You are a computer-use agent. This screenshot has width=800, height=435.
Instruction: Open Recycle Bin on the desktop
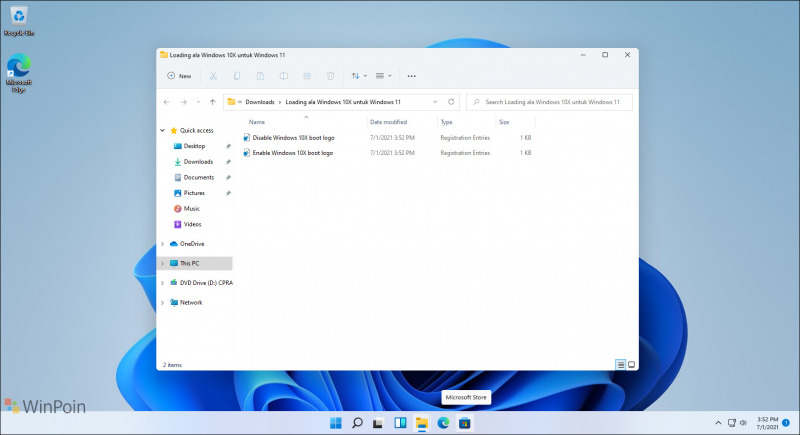(x=18, y=20)
